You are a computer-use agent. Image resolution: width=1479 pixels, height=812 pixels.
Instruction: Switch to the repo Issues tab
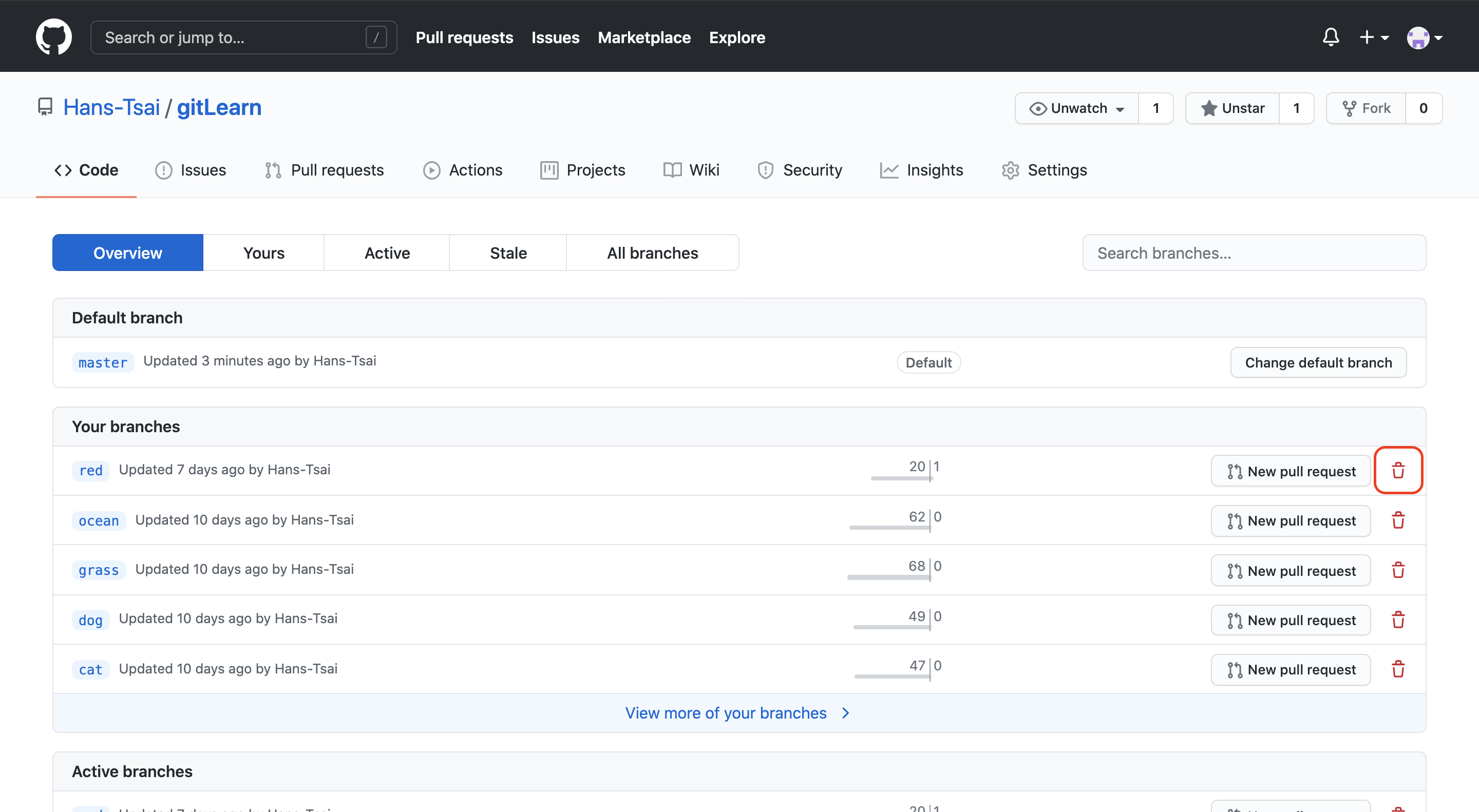pyautogui.click(x=190, y=170)
